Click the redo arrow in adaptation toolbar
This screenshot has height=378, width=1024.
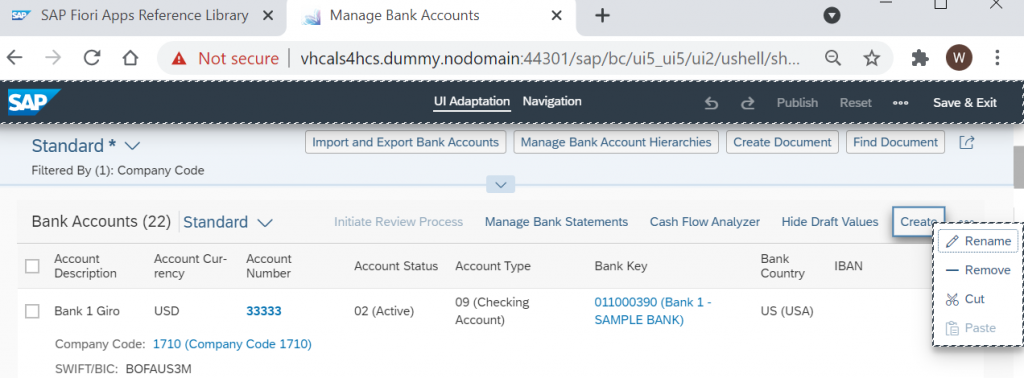(748, 102)
